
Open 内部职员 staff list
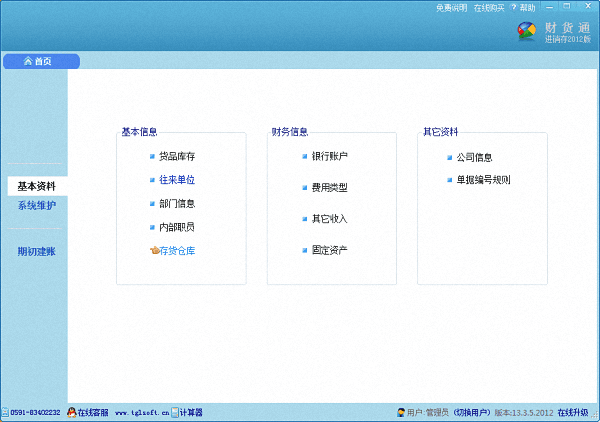pos(177,227)
